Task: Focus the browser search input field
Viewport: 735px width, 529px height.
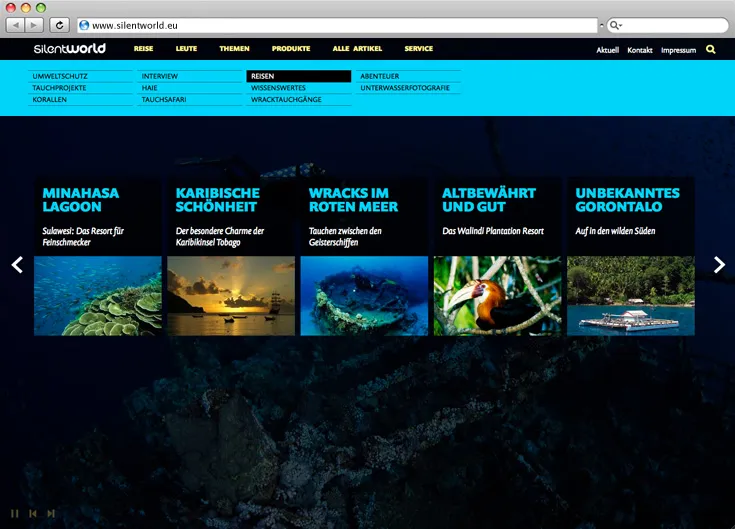Action: click(x=668, y=25)
